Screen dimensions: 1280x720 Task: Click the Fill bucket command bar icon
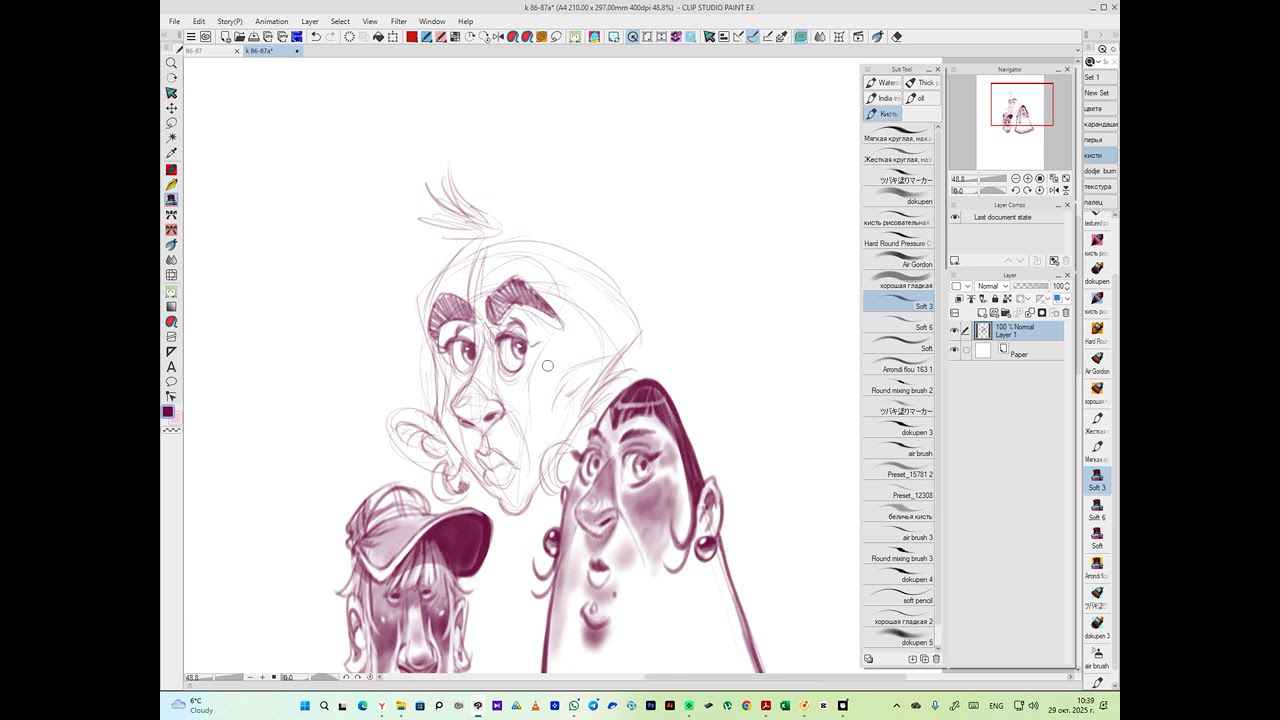(378, 36)
